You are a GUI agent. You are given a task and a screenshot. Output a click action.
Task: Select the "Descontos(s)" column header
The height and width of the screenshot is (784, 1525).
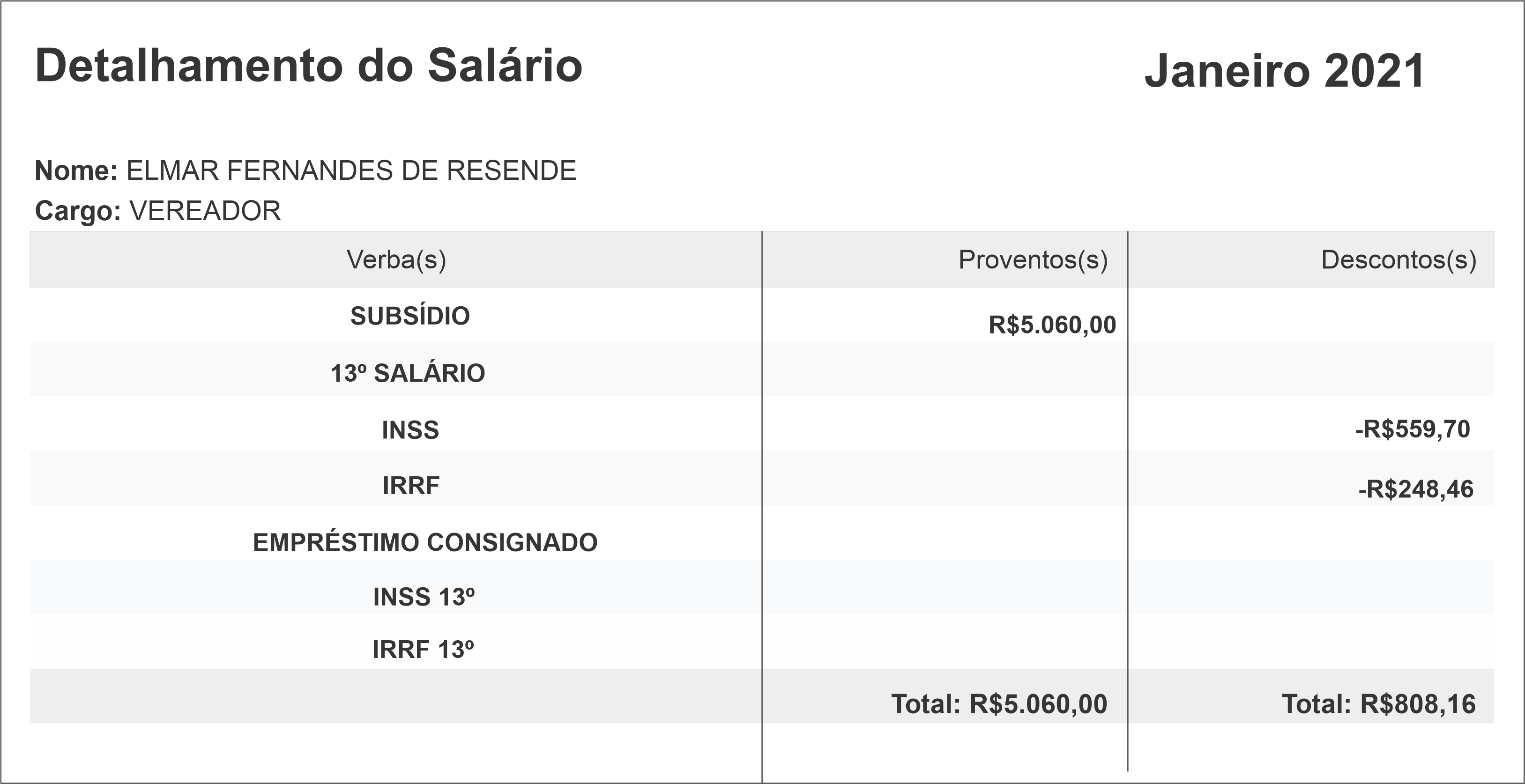point(1399,260)
